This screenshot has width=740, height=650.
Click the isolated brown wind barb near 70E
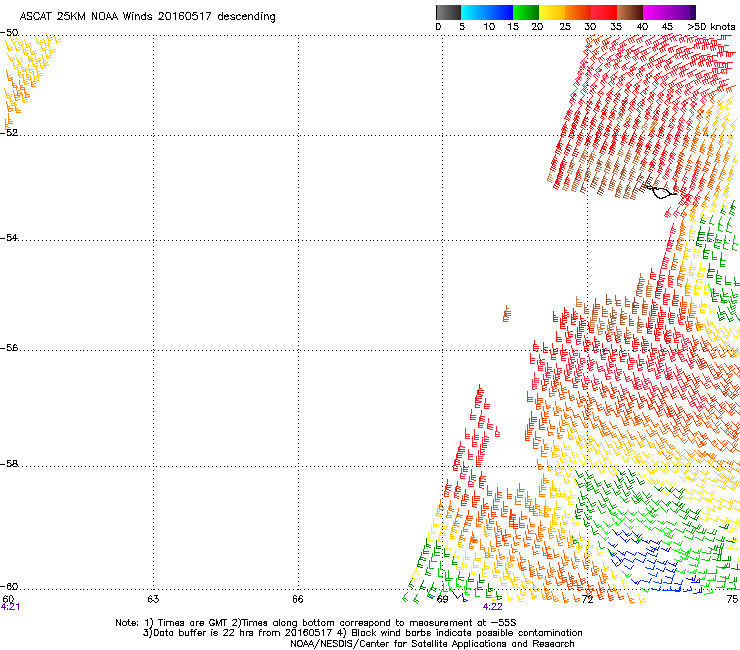pos(506,313)
